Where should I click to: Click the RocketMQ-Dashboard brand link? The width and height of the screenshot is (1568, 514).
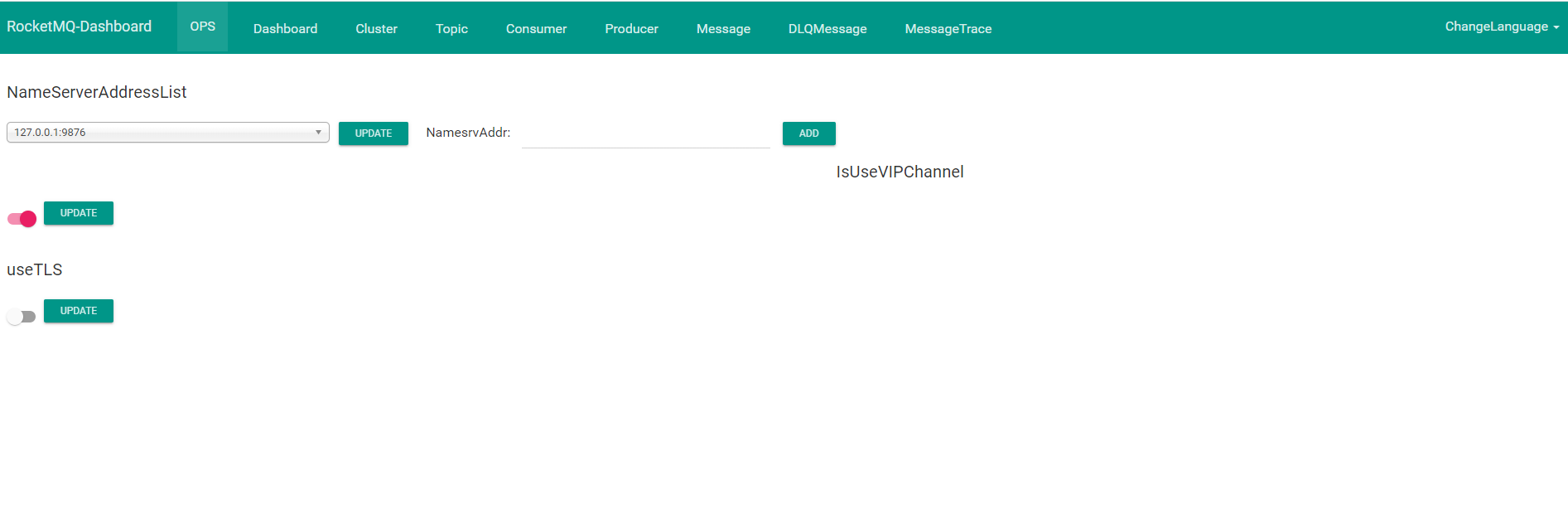tap(80, 27)
